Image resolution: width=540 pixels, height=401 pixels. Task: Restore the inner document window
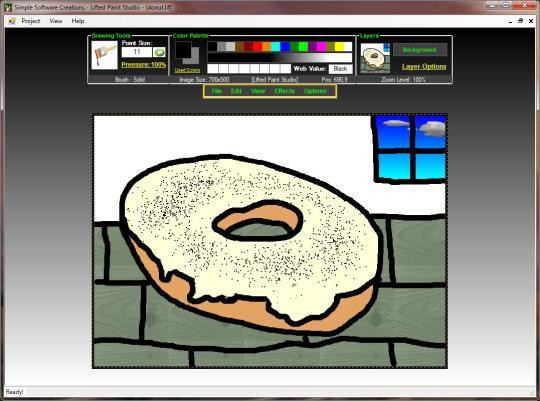click(x=520, y=21)
